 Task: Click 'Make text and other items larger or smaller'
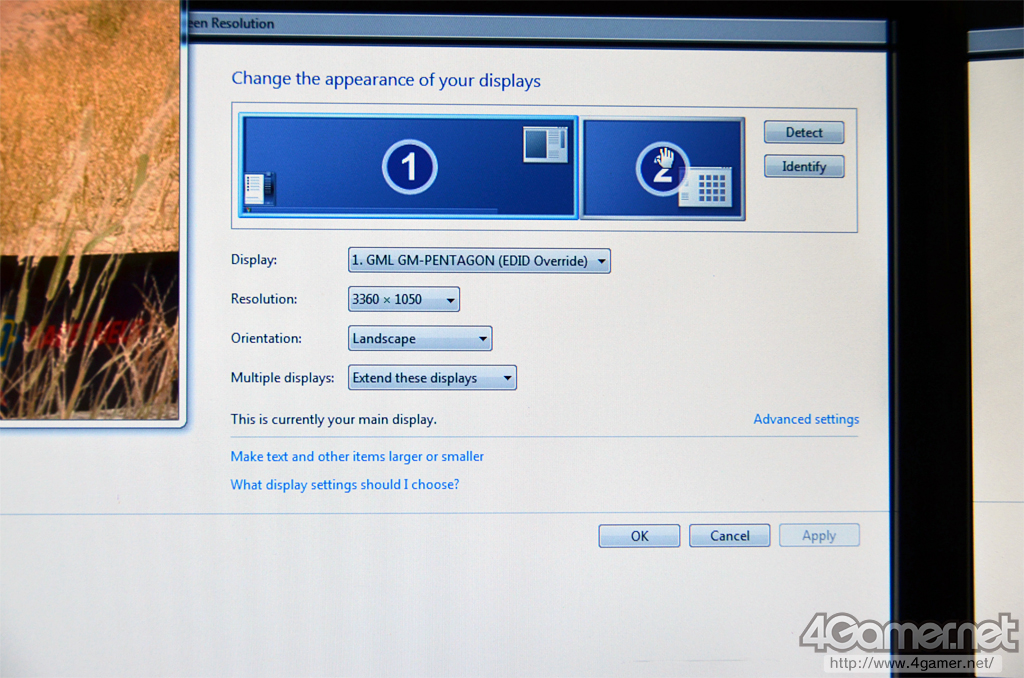[357, 456]
